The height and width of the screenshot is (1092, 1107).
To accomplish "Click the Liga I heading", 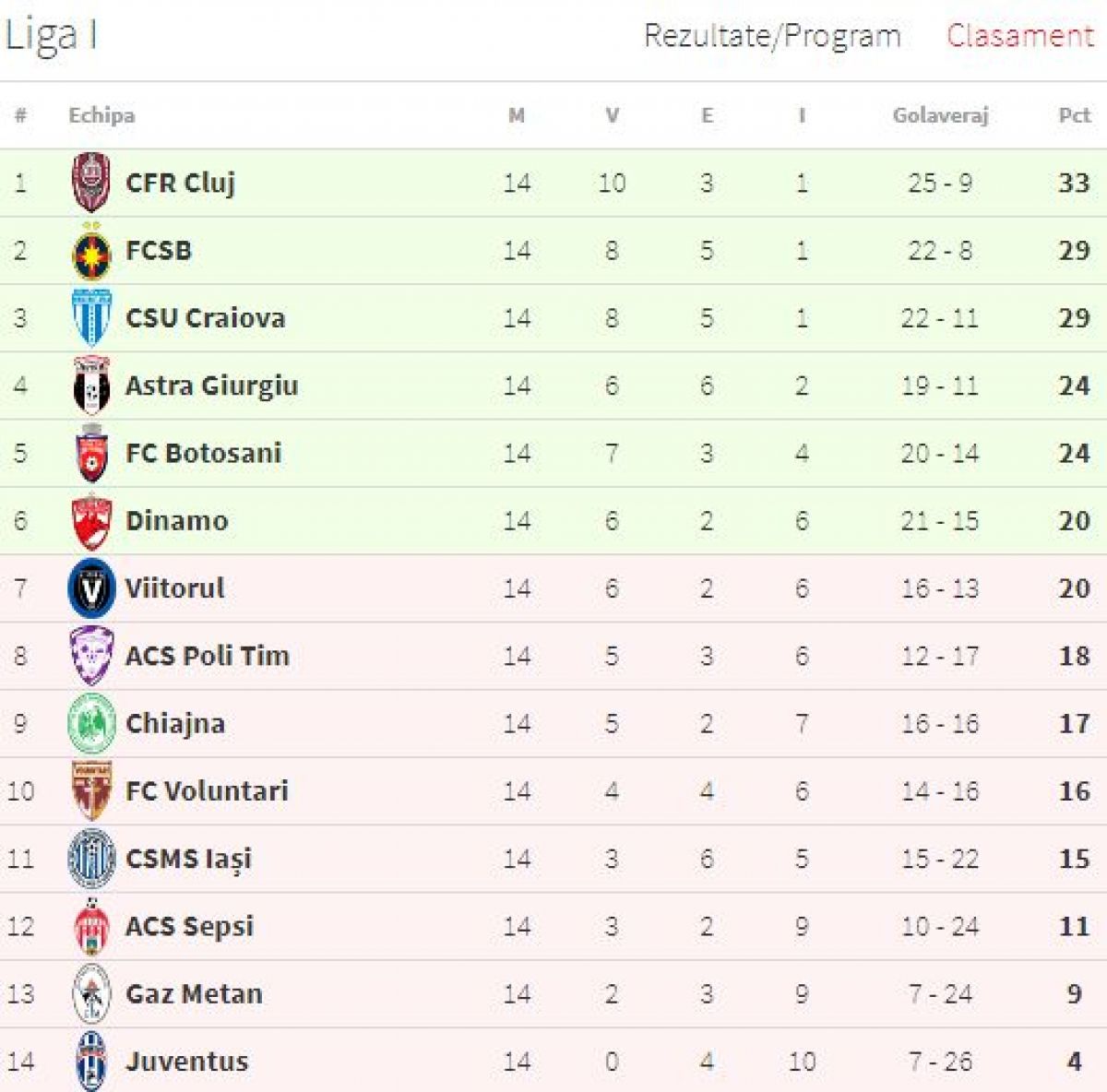I will coord(51,36).
